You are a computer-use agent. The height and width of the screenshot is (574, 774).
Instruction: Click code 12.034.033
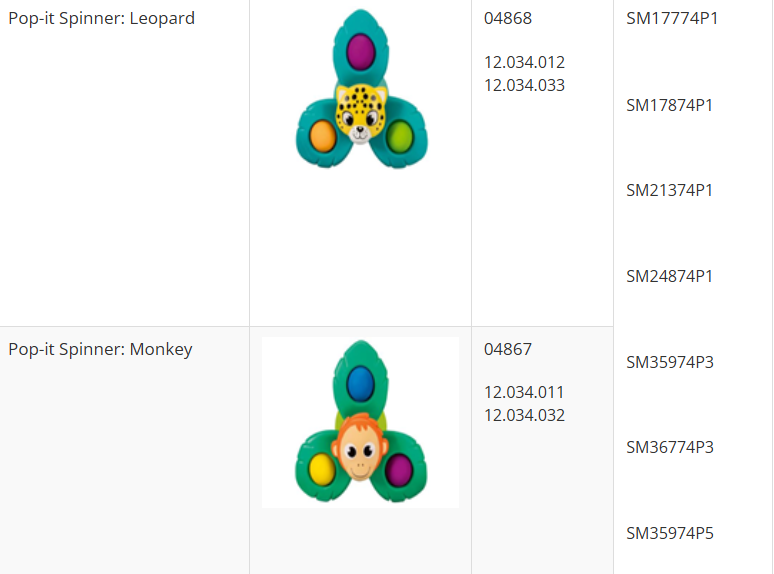[524, 86]
